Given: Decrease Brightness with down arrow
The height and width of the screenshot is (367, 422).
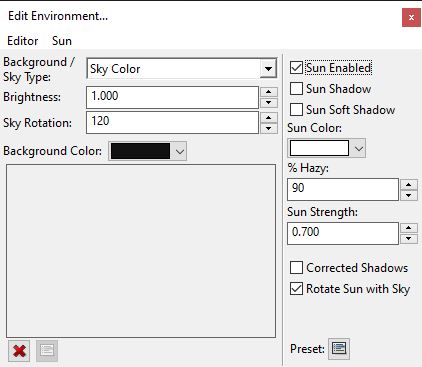Looking at the screenshot, I should coord(269,103).
